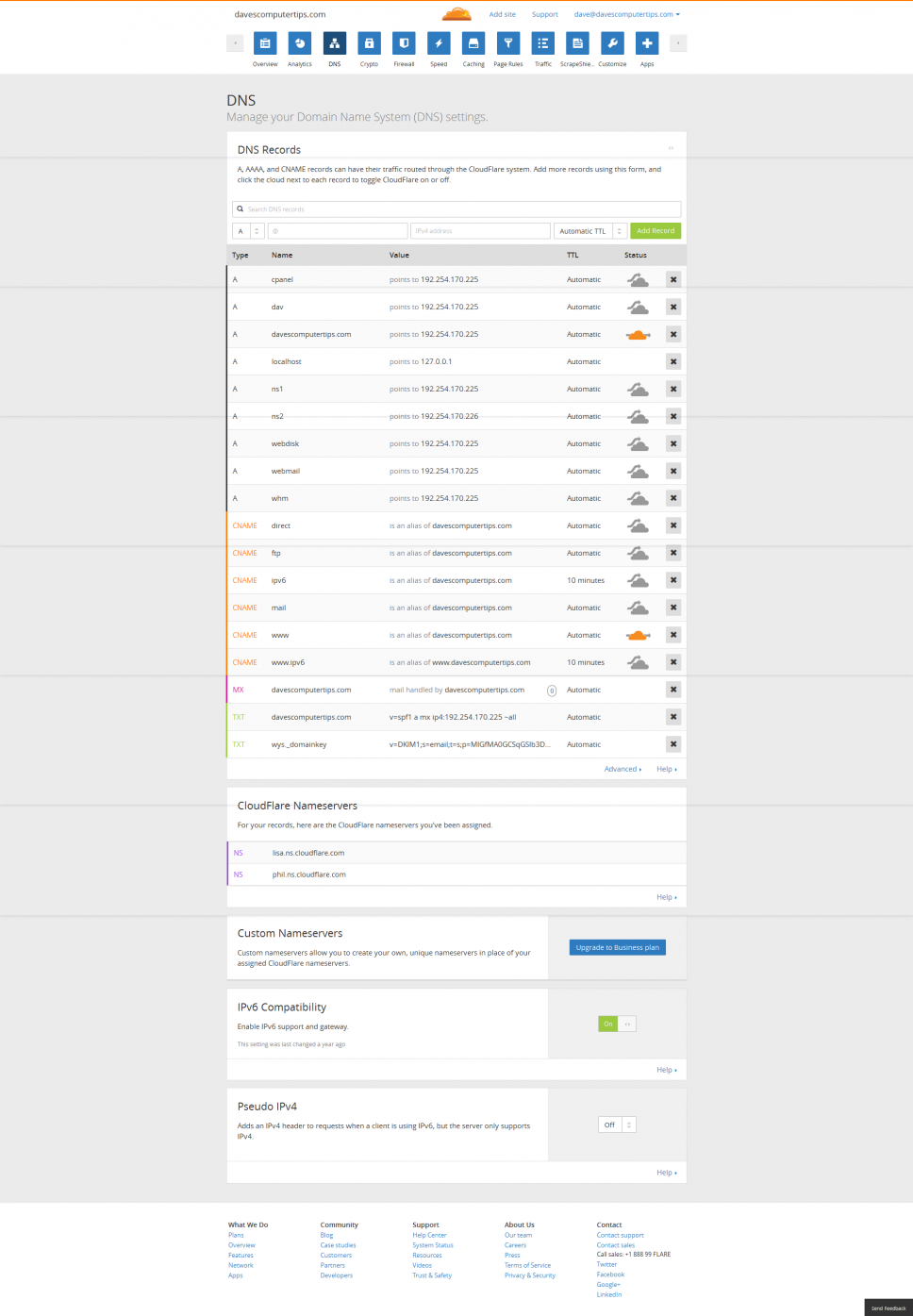Delete the dav A record

673,307
